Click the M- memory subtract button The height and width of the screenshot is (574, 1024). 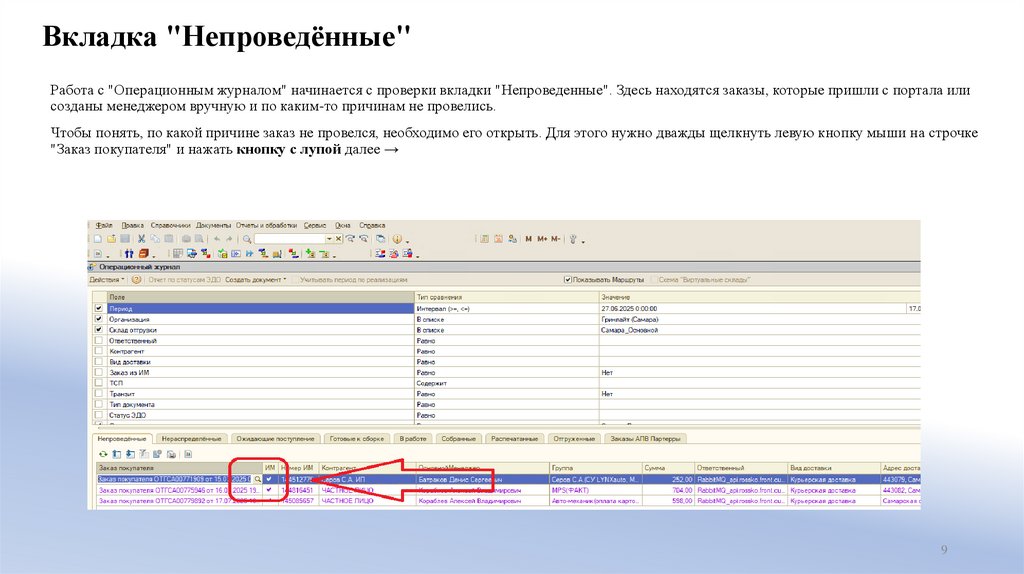[555, 239]
